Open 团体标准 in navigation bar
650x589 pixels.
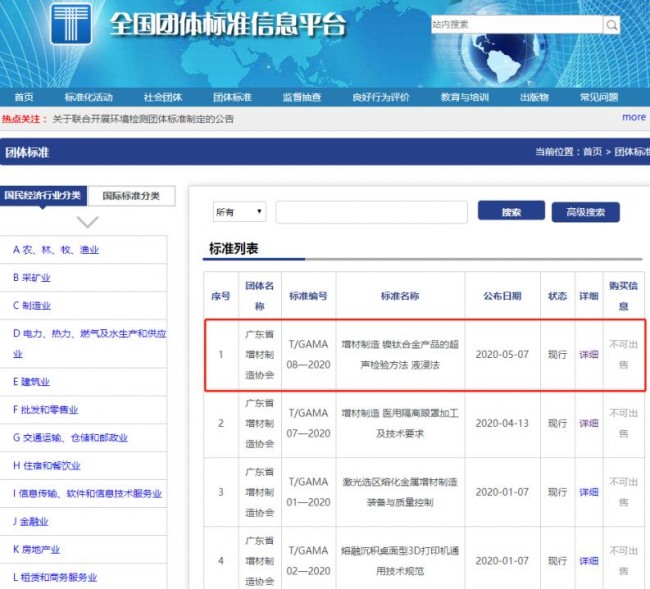[x=232, y=97]
